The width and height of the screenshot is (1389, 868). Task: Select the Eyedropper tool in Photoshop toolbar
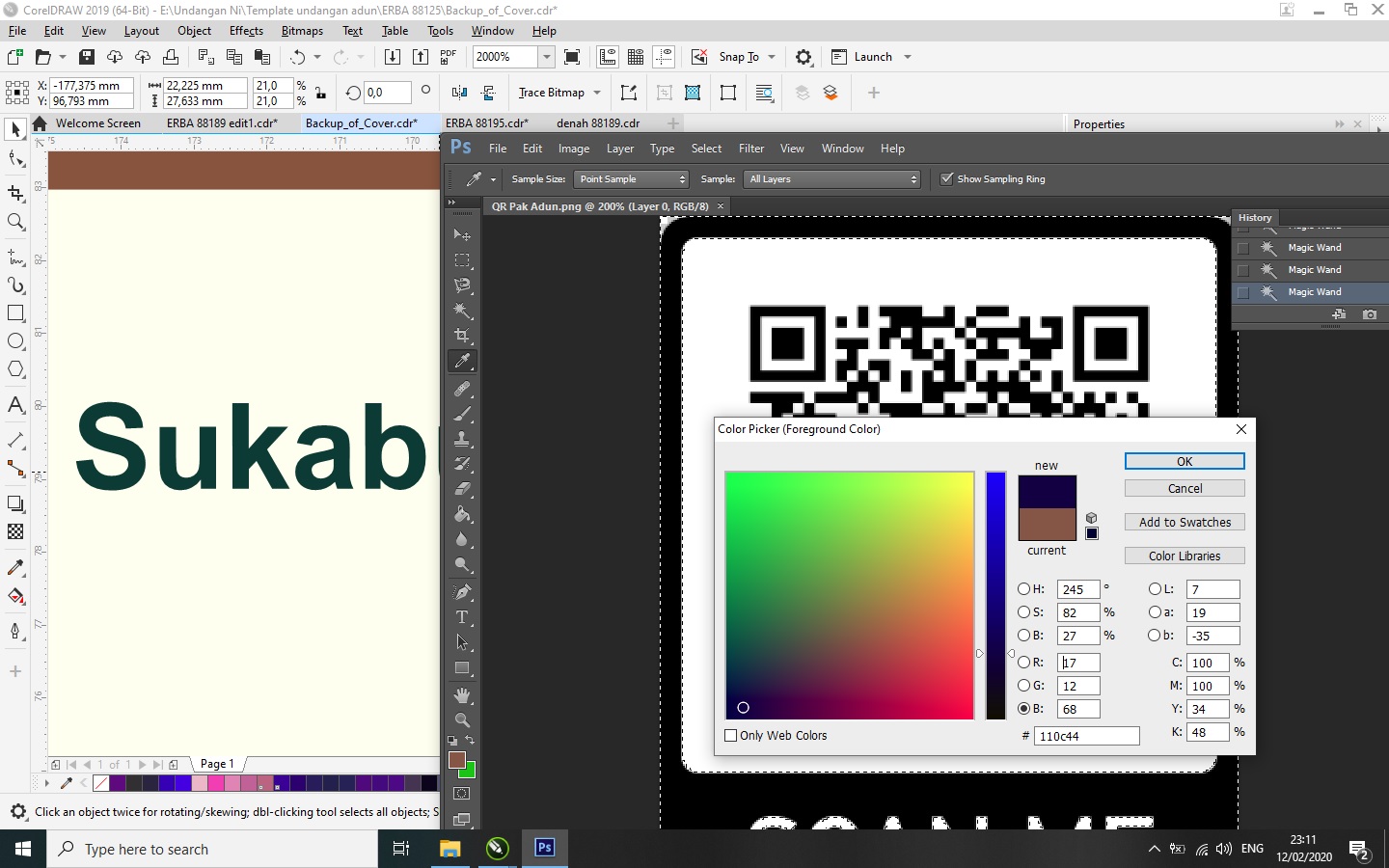(463, 362)
